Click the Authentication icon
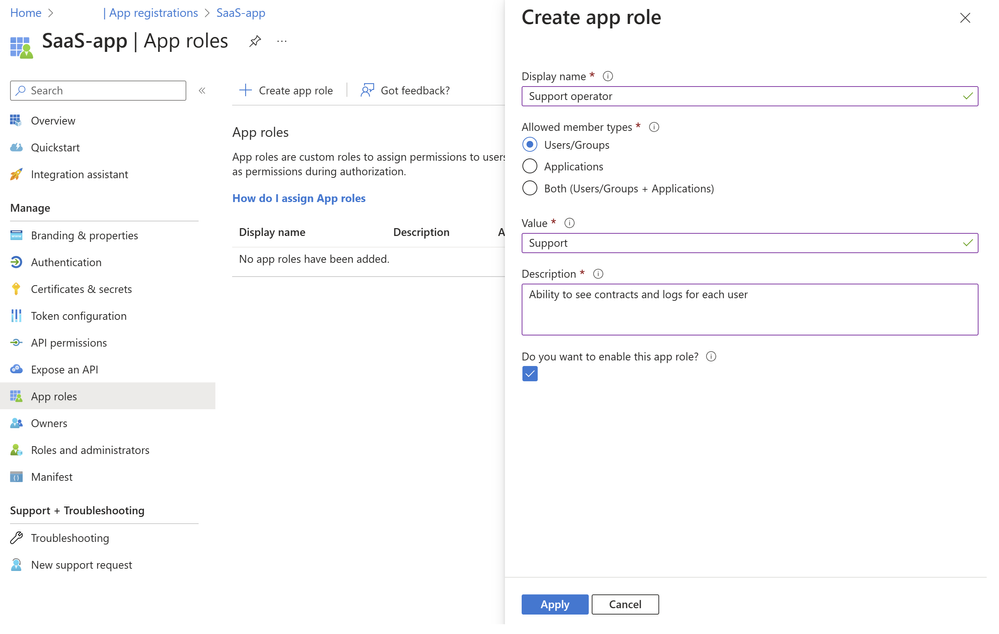The height and width of the screenshot is (634, 999). pyautogui.click(x=16, y=262)
